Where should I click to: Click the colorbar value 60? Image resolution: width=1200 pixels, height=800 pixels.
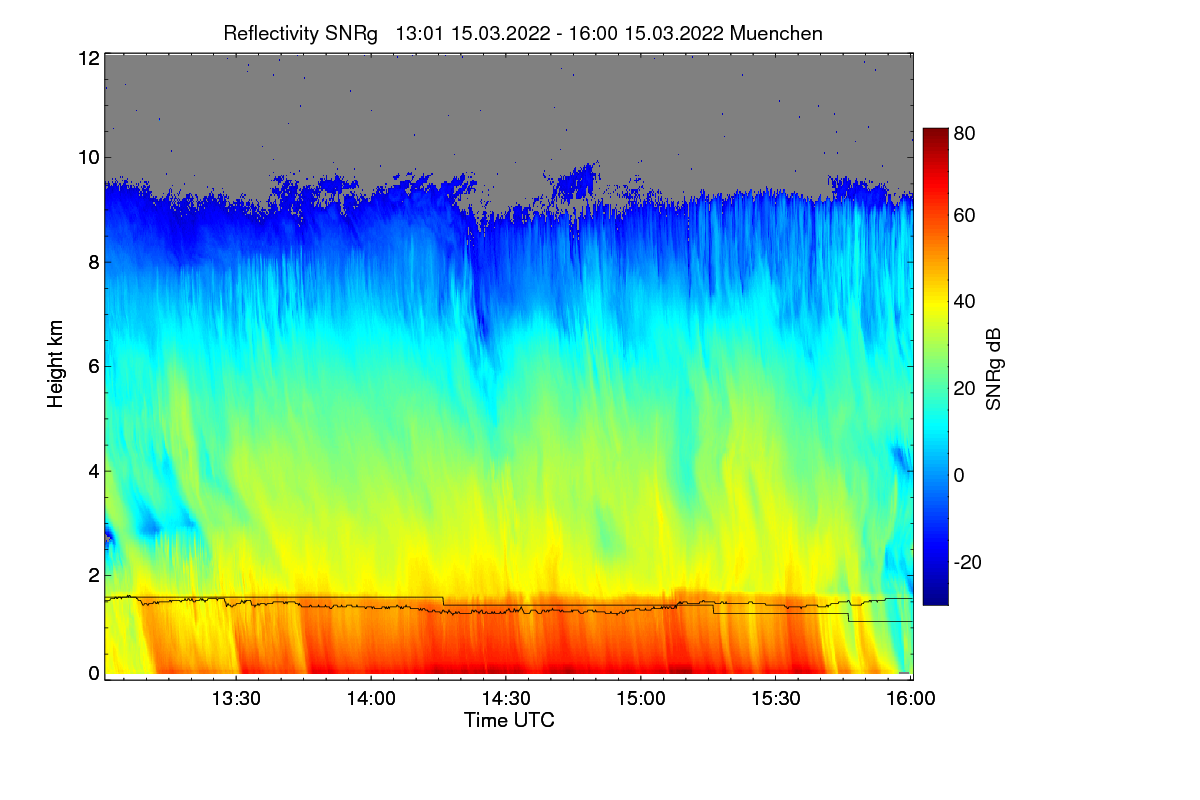(964, 215)
